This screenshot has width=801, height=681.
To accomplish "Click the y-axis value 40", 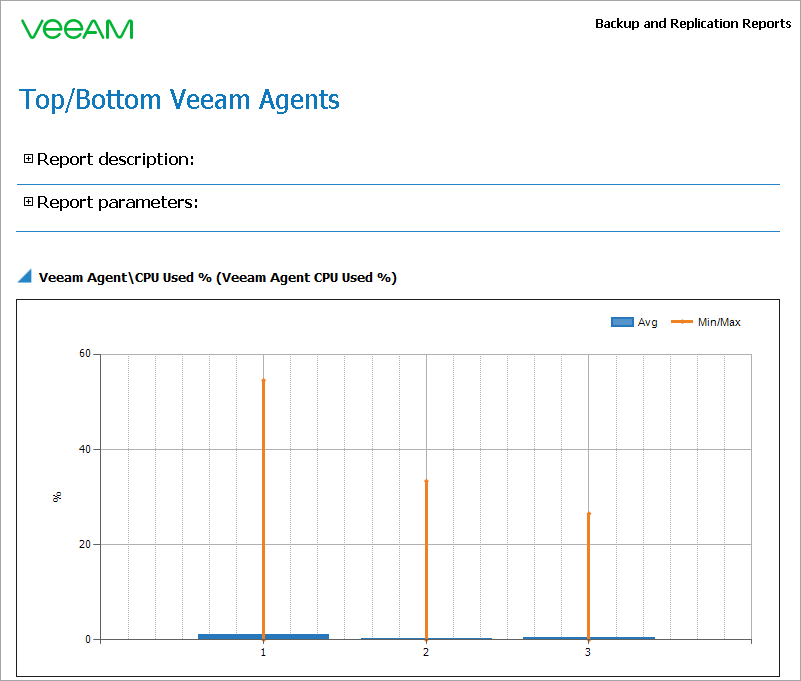I will [x=85, y=449].
